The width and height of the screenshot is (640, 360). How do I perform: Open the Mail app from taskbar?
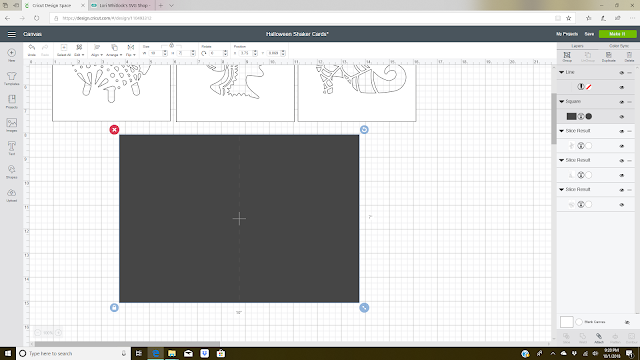(x=188, y=353)
